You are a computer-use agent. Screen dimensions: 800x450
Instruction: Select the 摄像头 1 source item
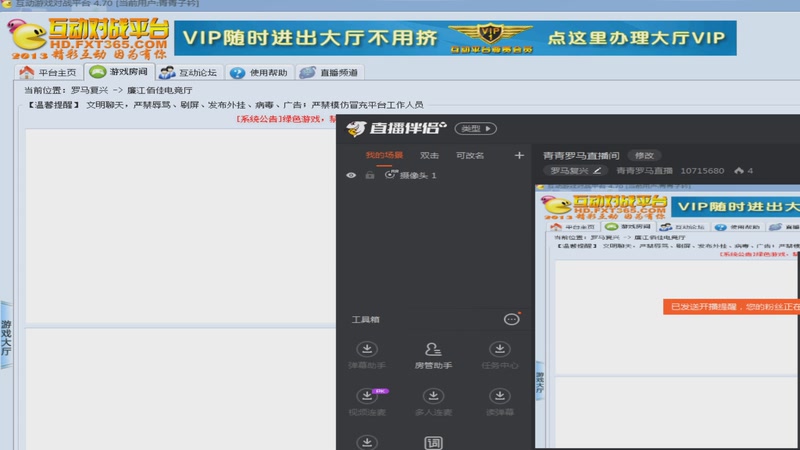(x=411, y=176)
